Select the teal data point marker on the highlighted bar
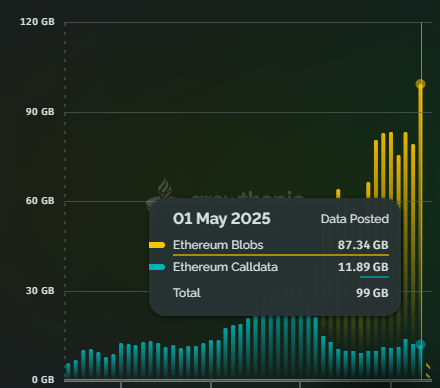 (420, 345)
